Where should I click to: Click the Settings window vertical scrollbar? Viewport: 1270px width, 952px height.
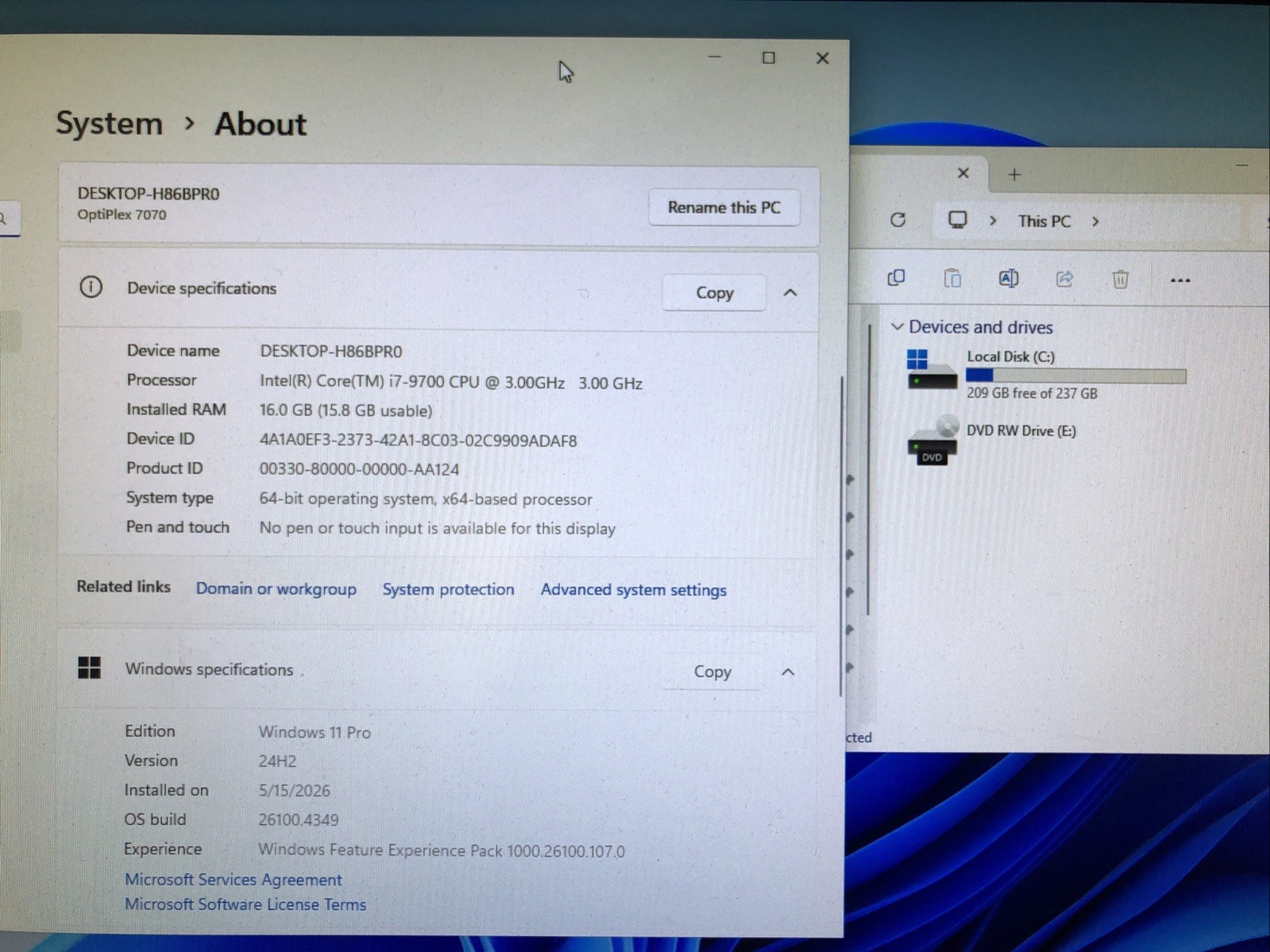[x=840, y=537]
